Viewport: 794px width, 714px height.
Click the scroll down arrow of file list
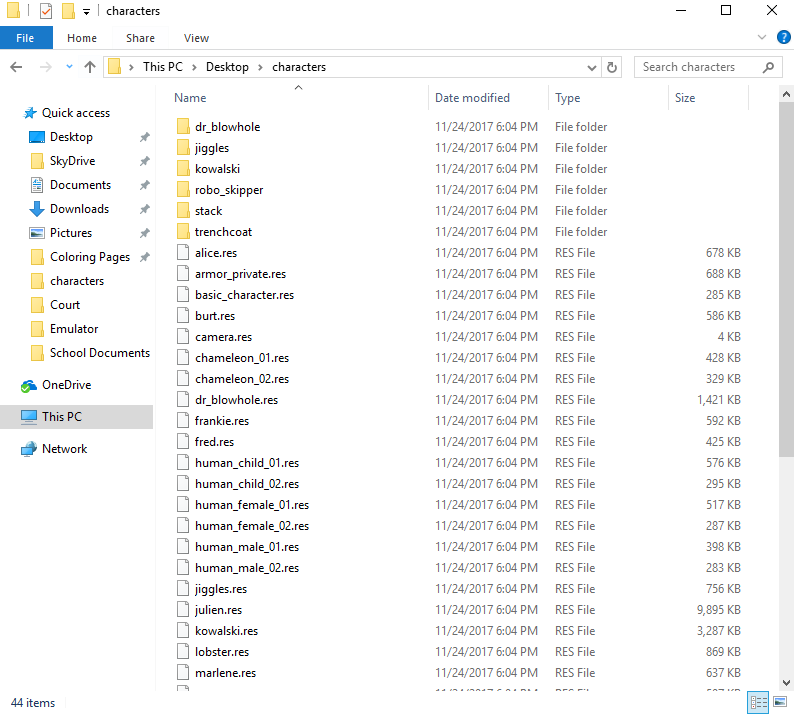(786, 683)
